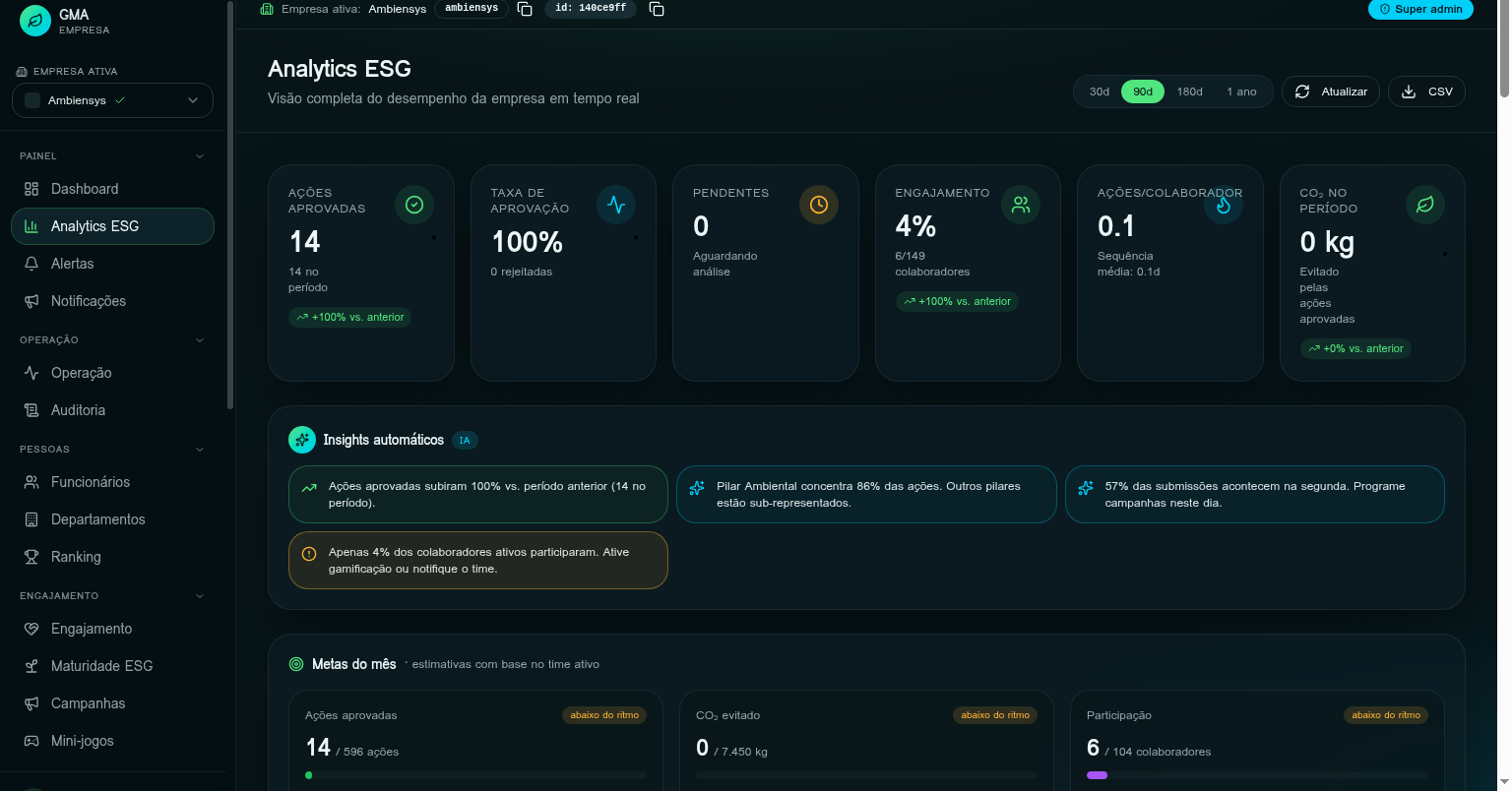Click the Ranking trophy icon
This screenshot has height=791, width=1512.
point(31,557)
